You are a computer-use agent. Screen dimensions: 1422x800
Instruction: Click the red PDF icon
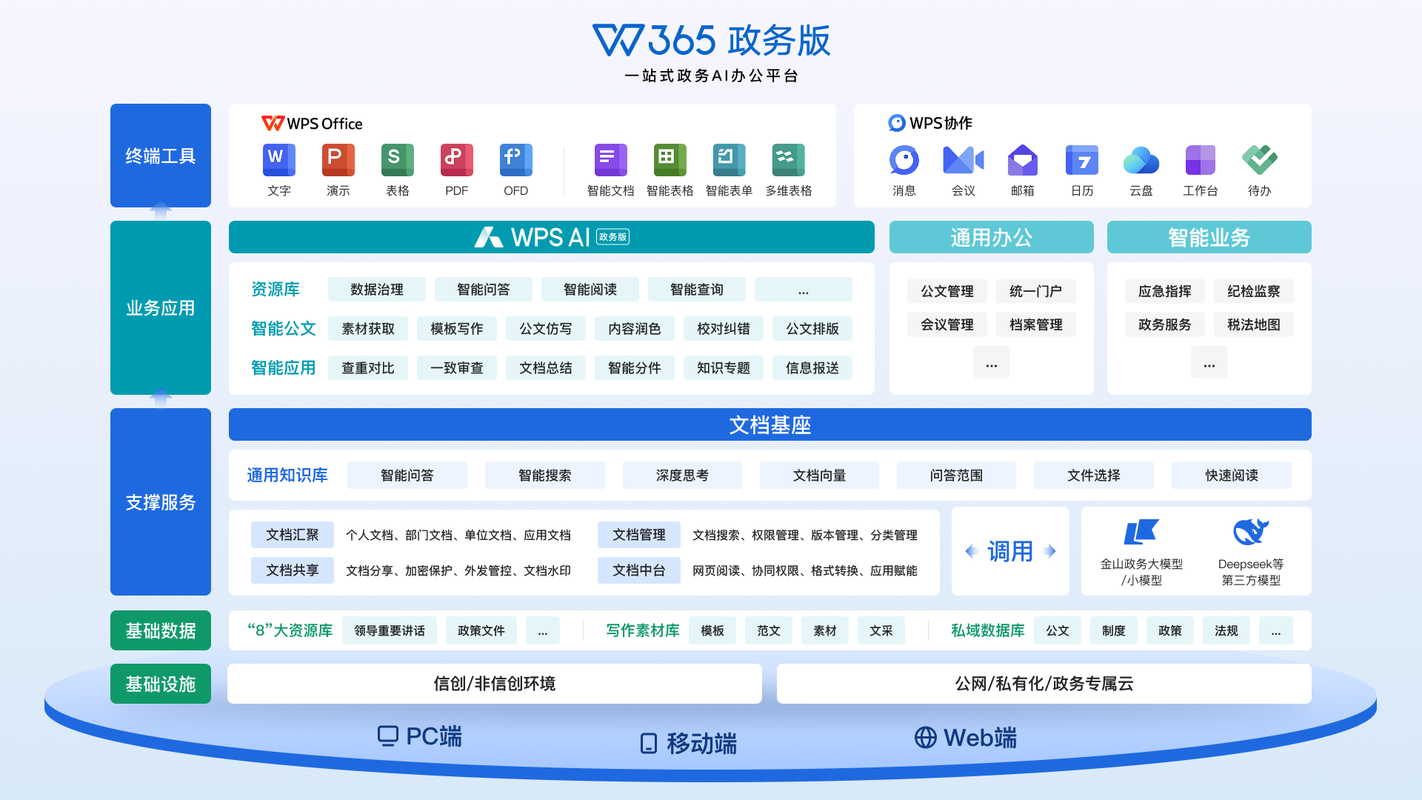coord(457,160)
